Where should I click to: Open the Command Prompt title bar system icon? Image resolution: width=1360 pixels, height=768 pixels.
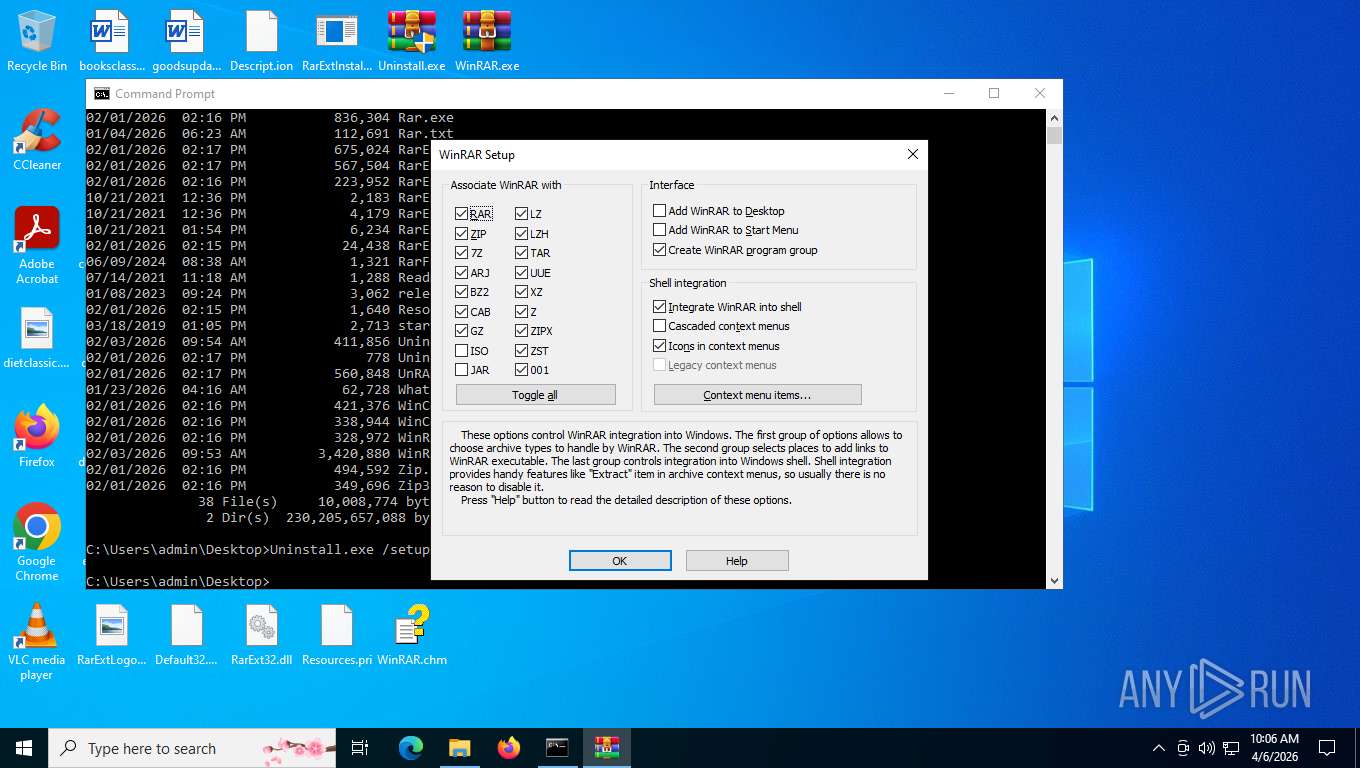pos(102,94)
